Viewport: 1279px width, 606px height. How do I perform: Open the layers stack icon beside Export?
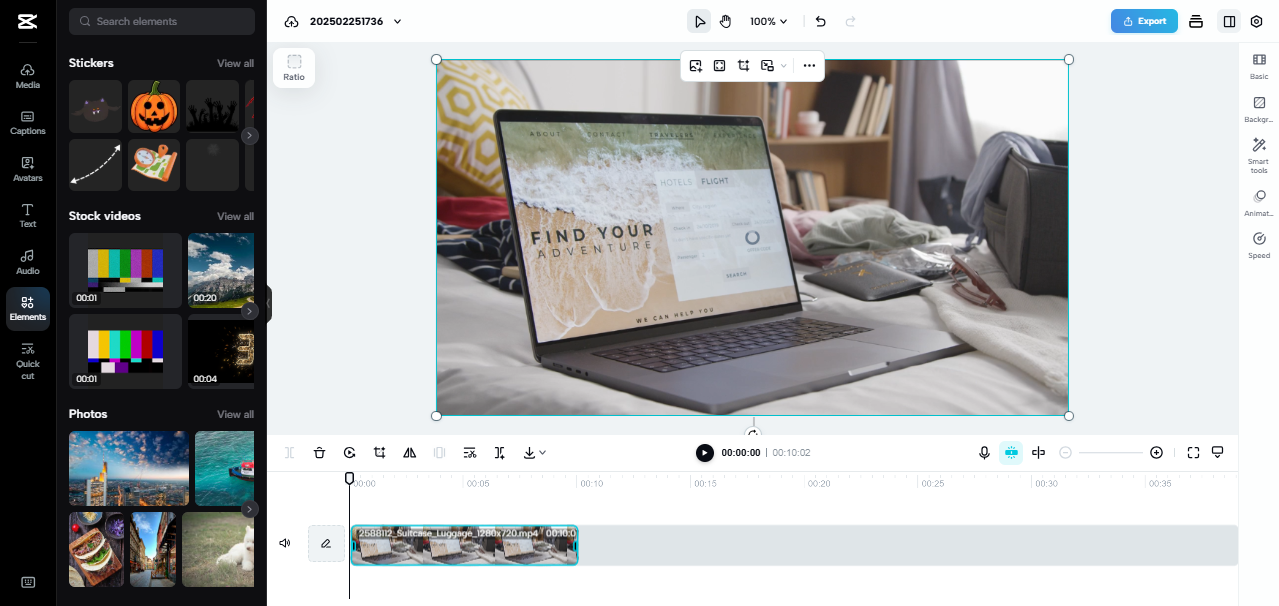1196,21
